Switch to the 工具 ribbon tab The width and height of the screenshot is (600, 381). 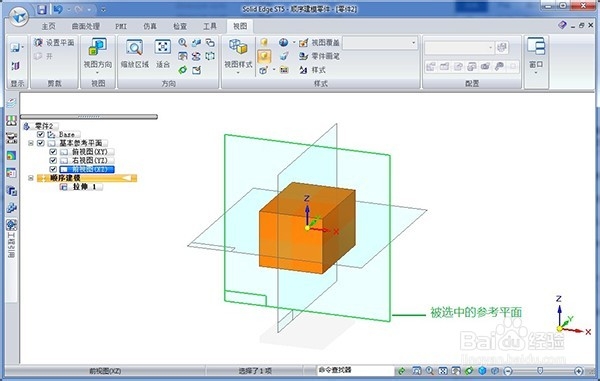[x=210, y=26]
